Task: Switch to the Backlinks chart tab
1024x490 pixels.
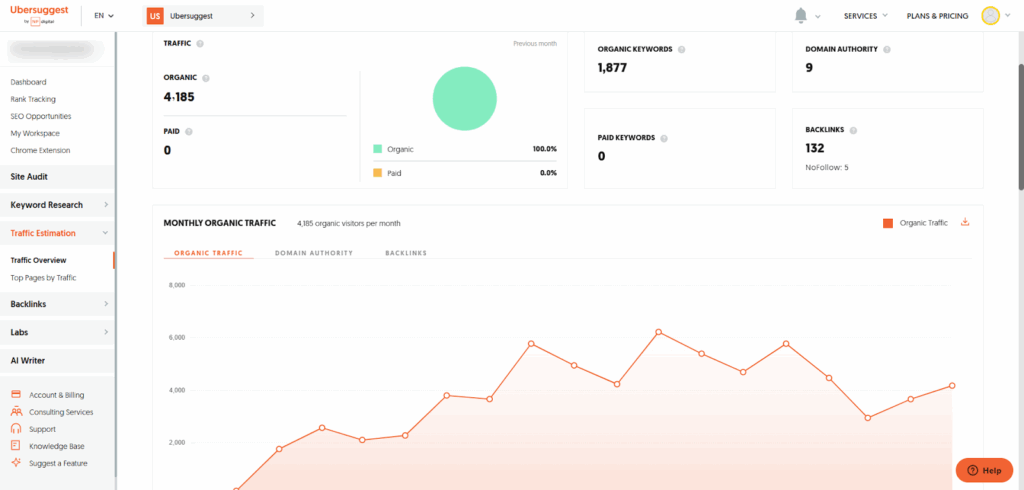Action: click(405, 253)
